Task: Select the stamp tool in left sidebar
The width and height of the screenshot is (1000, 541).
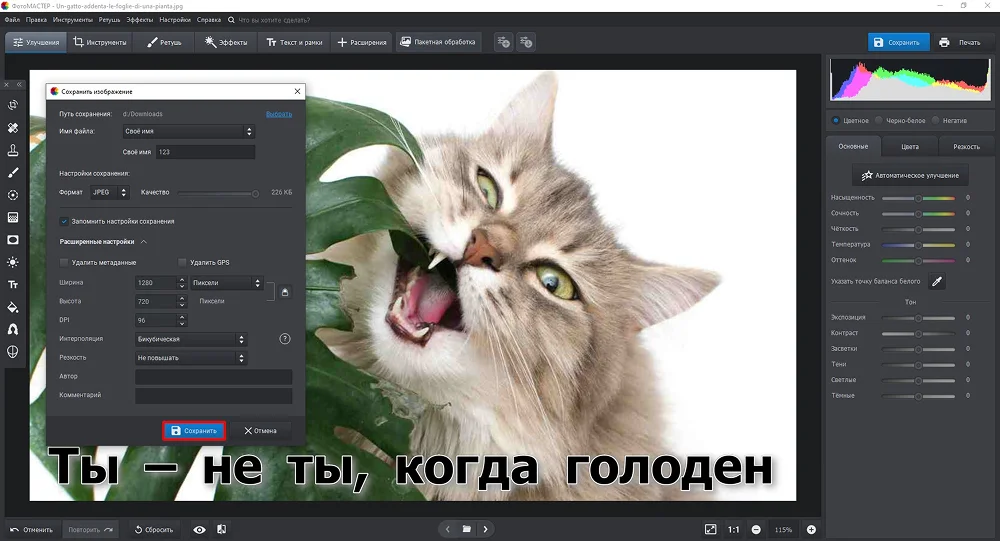Action: coord(13,150)
